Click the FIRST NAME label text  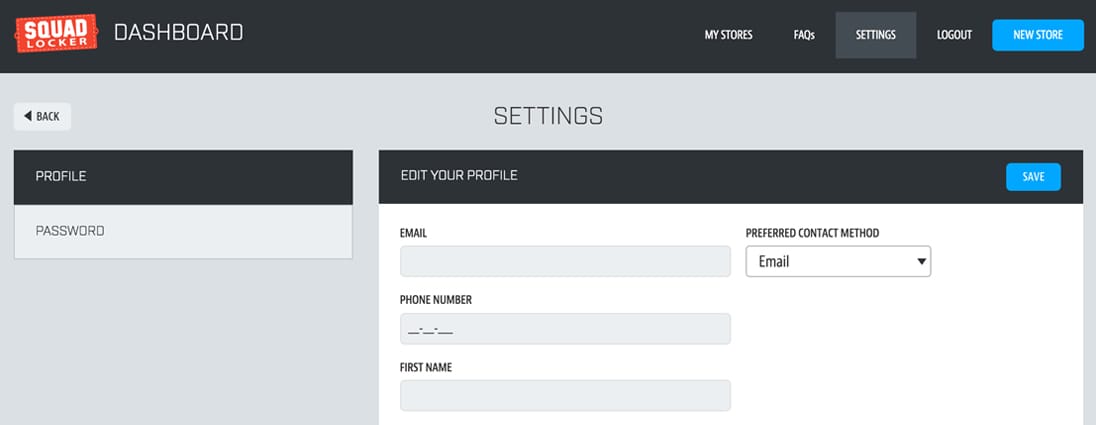[426, 368]
